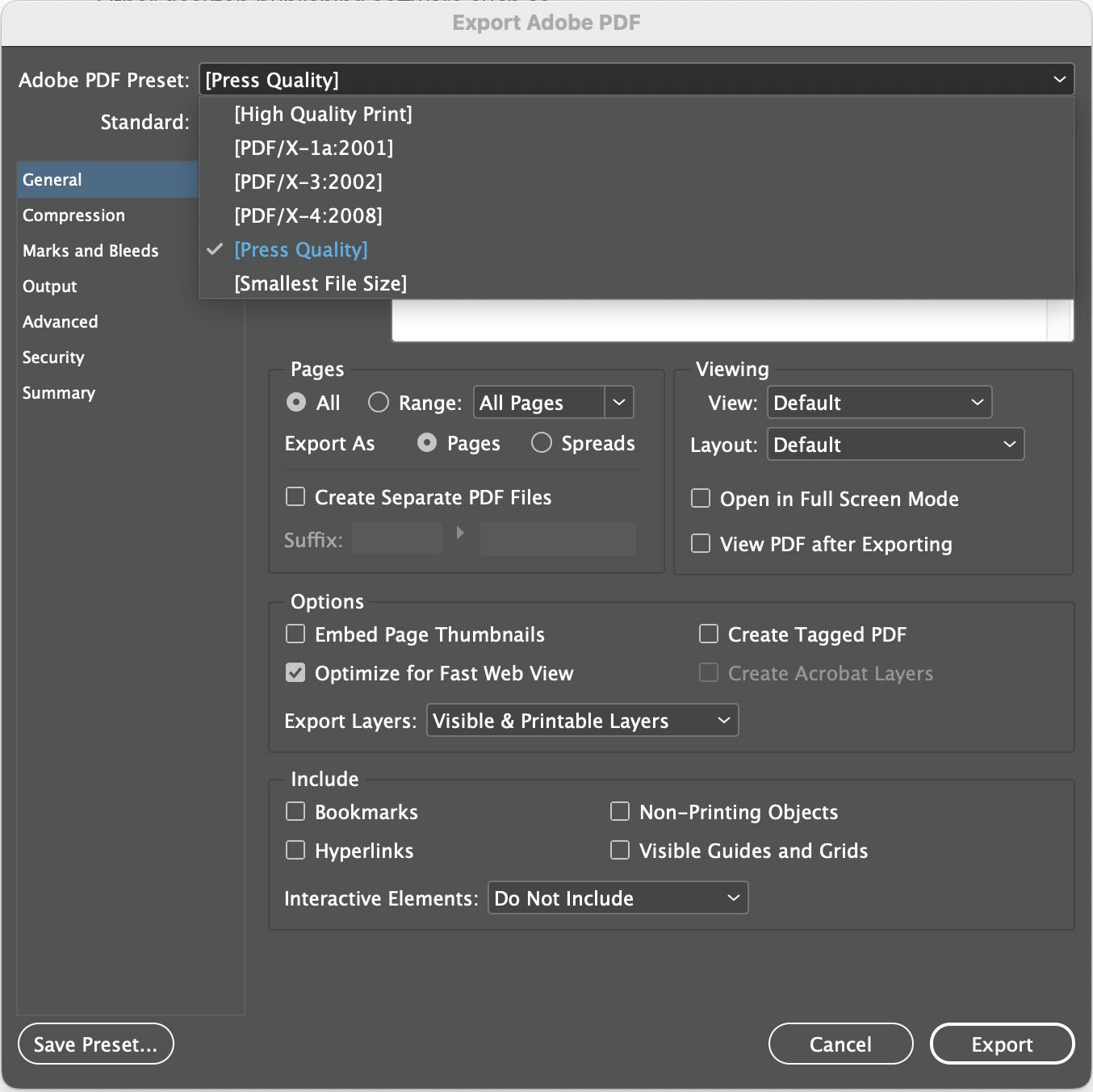Click the Export button
Image resolution: width=1093 pixels, height=1092 pixels.
click(1002, 1044)
